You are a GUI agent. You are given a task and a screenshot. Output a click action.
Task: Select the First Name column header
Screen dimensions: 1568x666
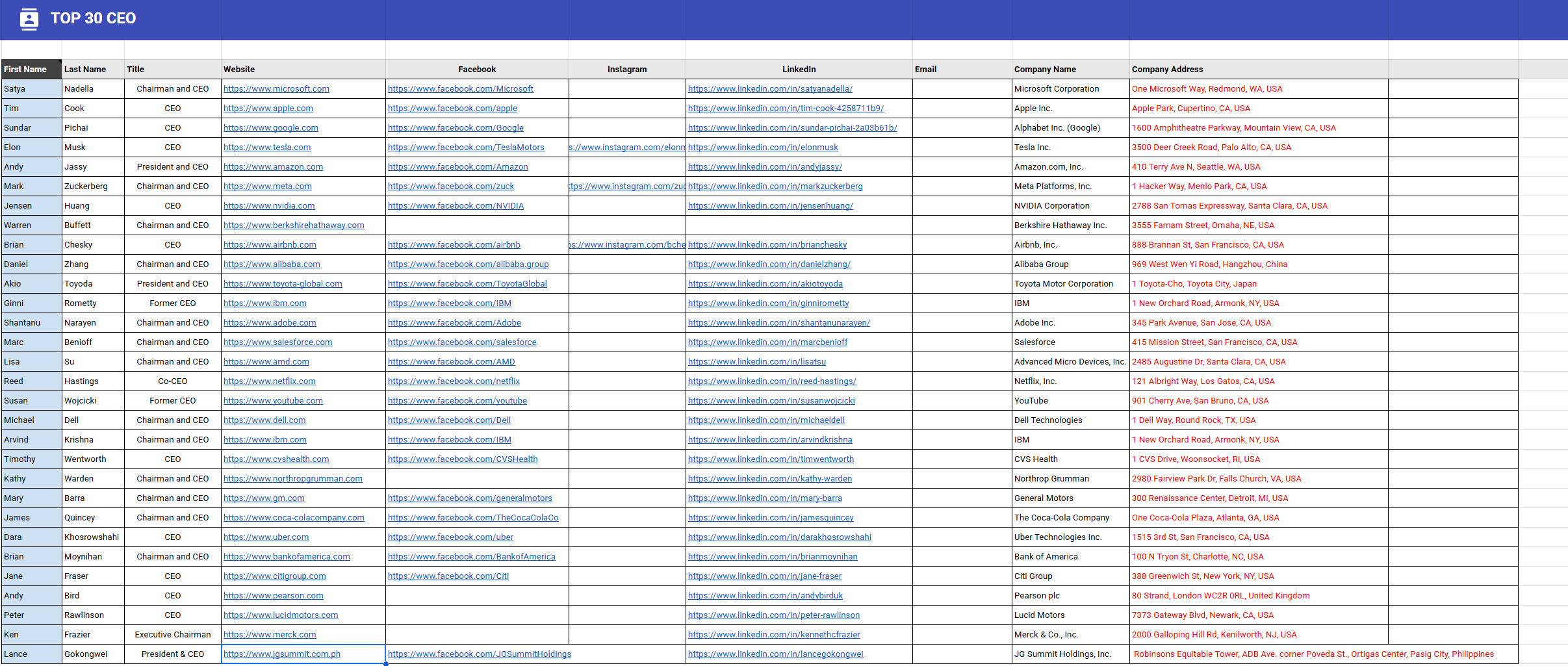coord(31,70)
